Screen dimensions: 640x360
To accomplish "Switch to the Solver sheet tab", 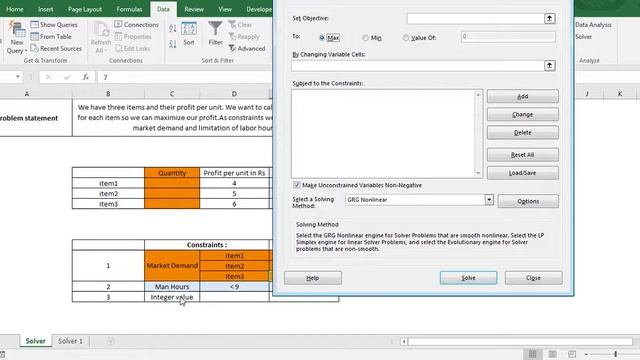I will click(x=36, y=341).
